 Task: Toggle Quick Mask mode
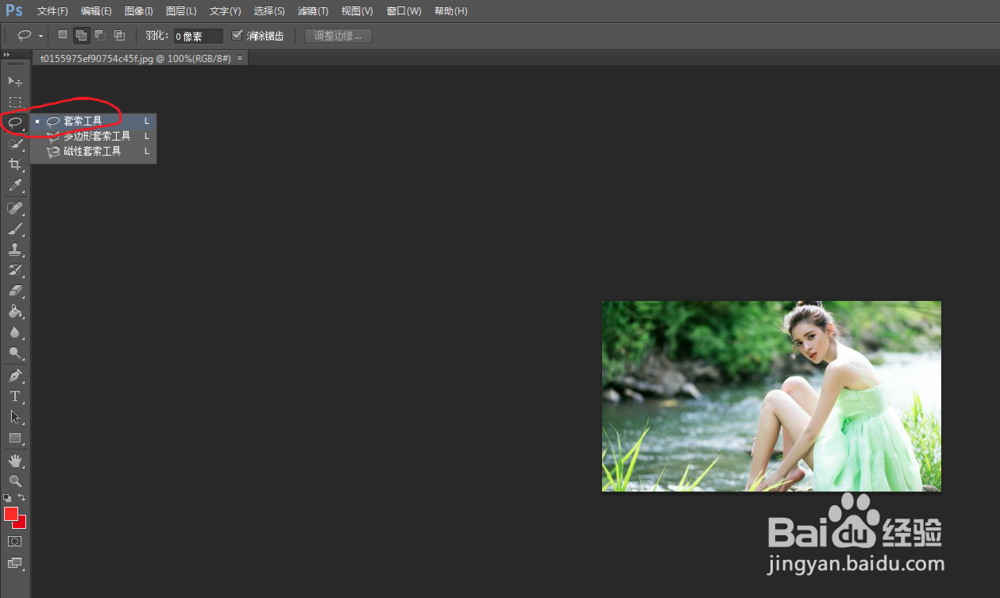pyautogui.click(x=15, y=541)
